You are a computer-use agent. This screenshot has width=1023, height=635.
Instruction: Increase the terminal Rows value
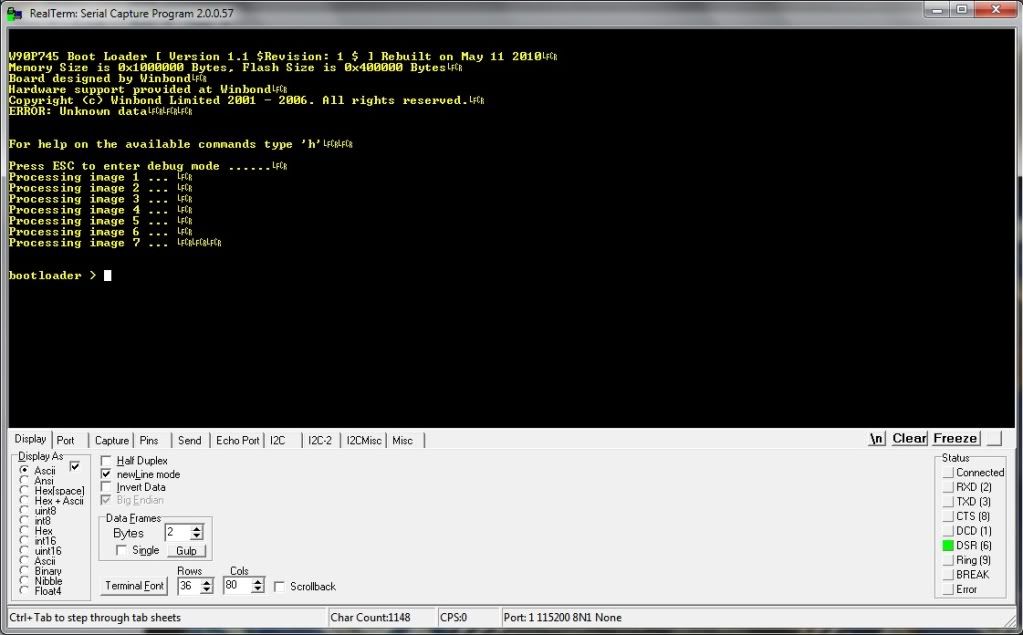coord(206,581)
